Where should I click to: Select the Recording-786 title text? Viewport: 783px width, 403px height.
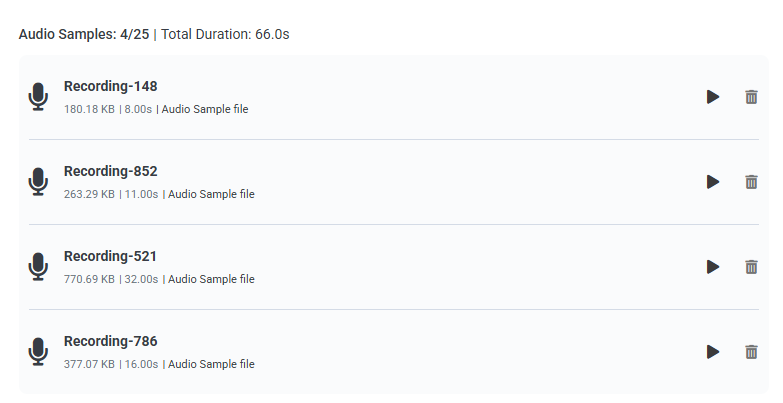(x=110, y=341)
